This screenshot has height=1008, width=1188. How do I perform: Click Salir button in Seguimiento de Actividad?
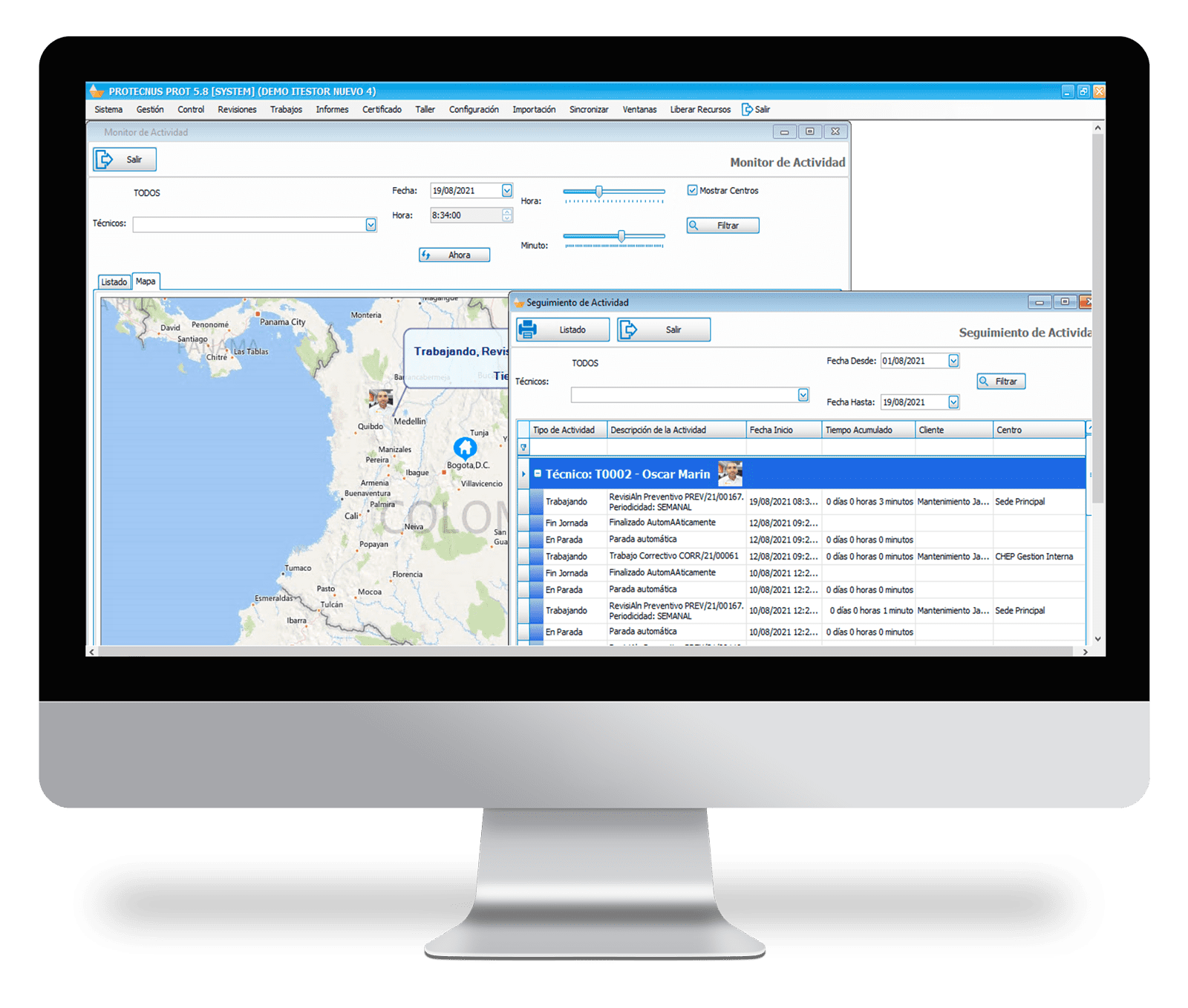pyautogui.click(x=664, y=330)
